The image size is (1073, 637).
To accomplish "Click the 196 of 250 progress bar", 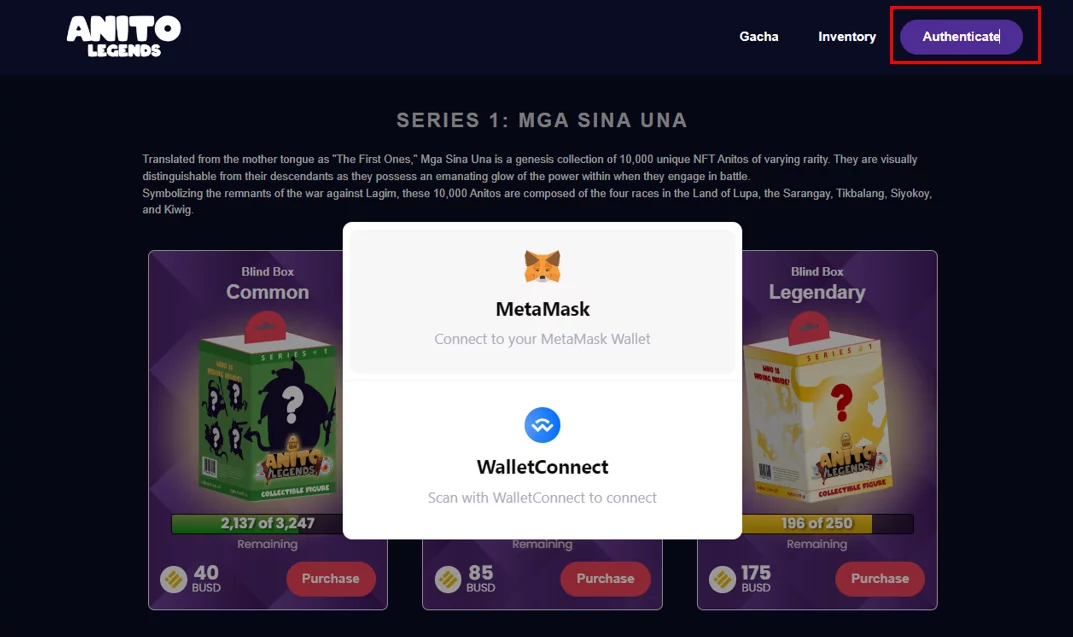I will (x=827, y=523).
